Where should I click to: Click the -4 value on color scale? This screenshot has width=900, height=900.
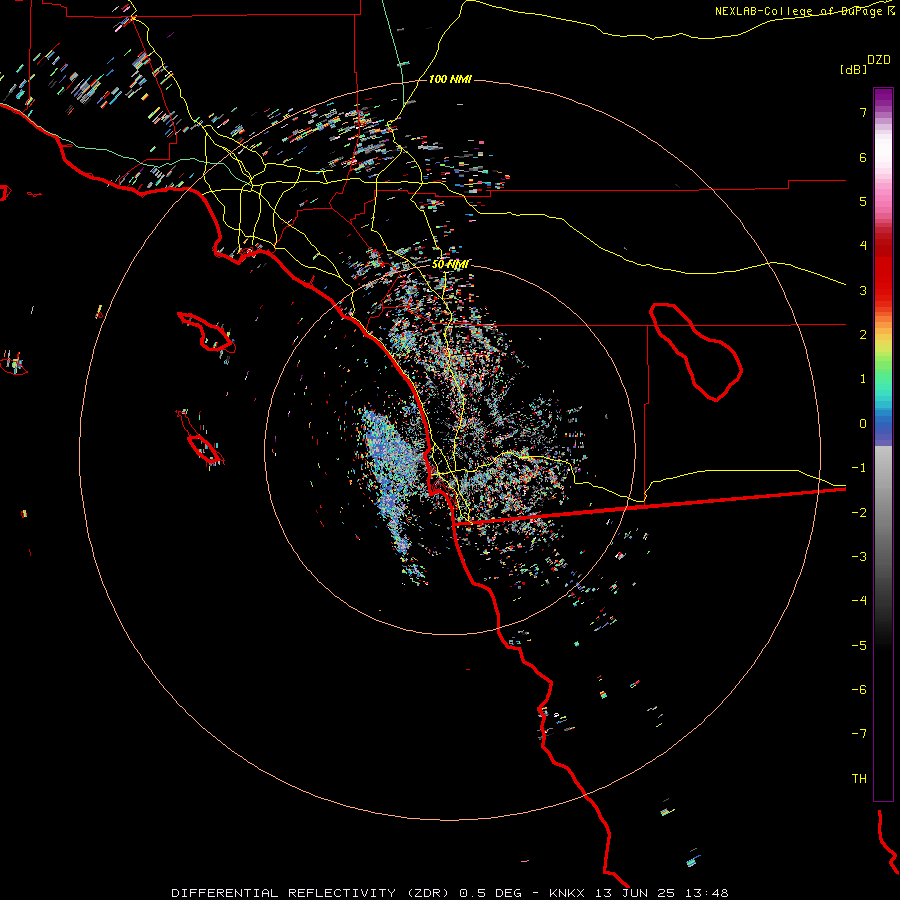tap(859, 601)
